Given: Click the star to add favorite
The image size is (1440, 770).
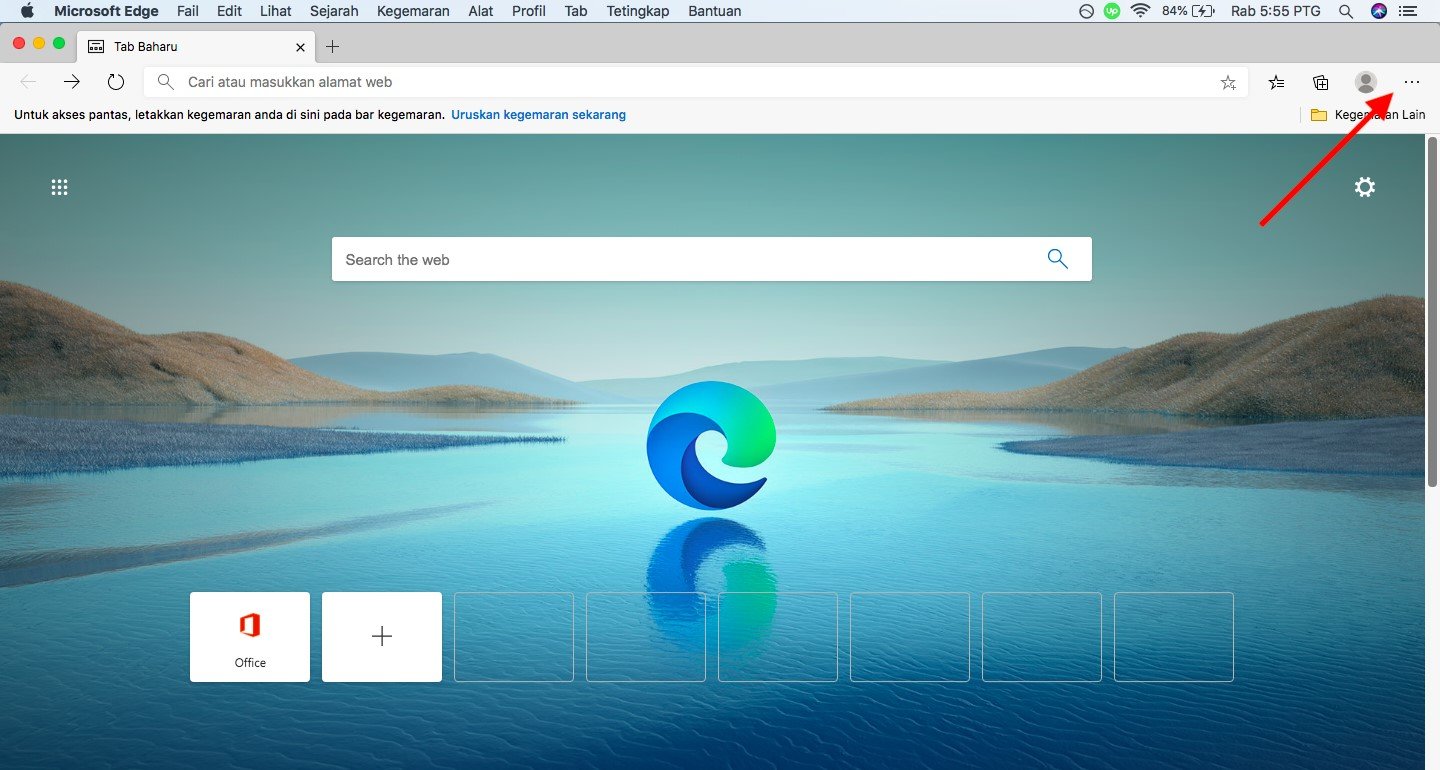Looking at the screenshot, I should tap(1228, 82).
